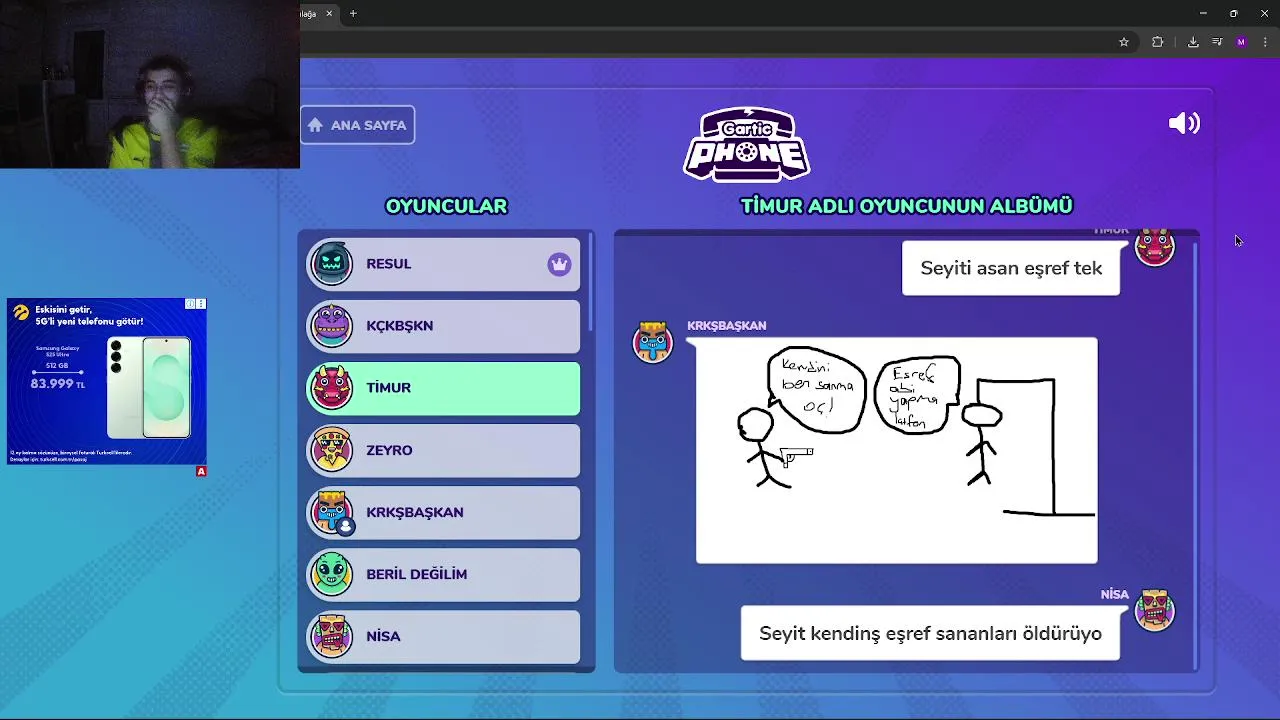Image resolution: width=1280 pixels, height=720 pixels.
Task: Click the ad info icon on Turkcell ad
Action: [191, 304]
